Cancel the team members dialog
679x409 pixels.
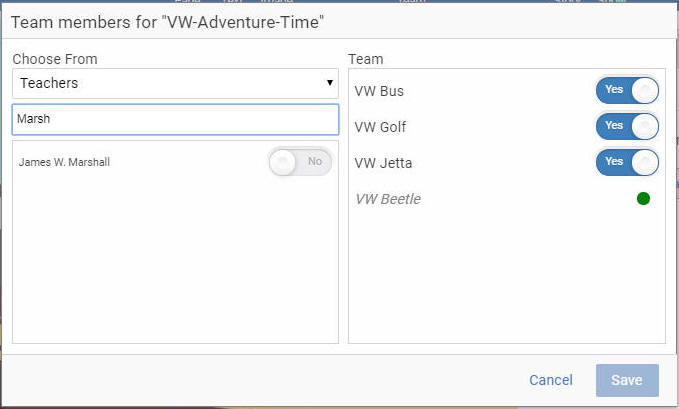point(551,380)
